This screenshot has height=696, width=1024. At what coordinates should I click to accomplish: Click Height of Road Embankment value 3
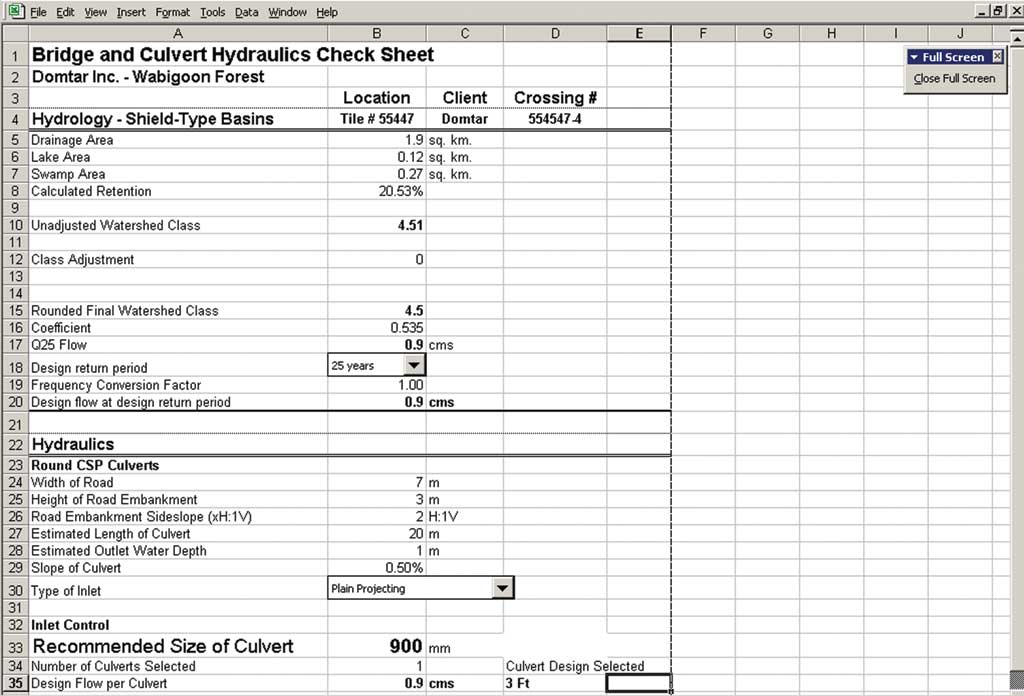[377, 499]
